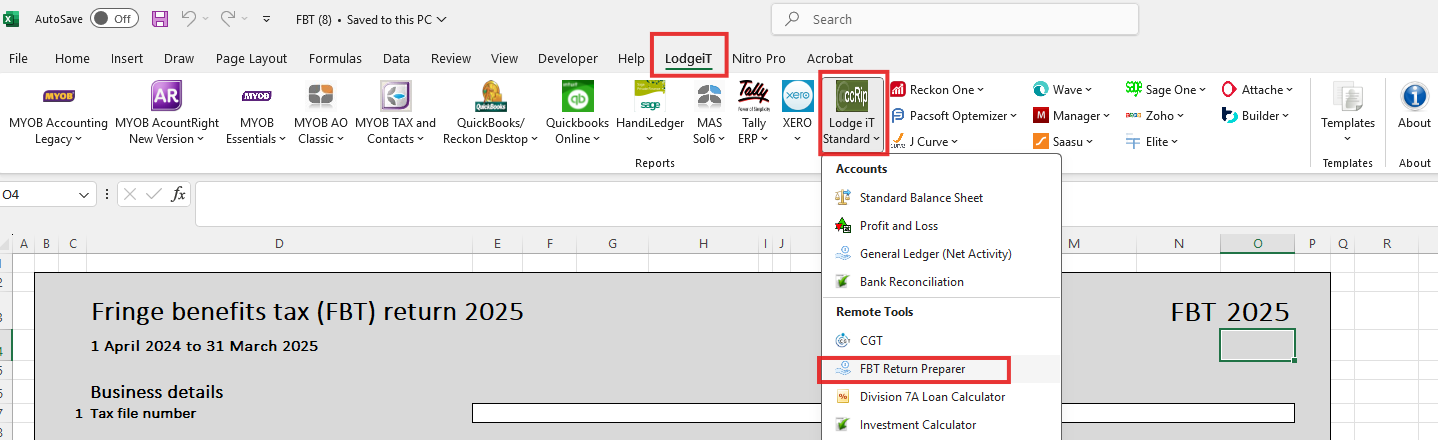Switch to the Insert ribbon tab
1438x440 pixels.
click(x=127, y=59)
